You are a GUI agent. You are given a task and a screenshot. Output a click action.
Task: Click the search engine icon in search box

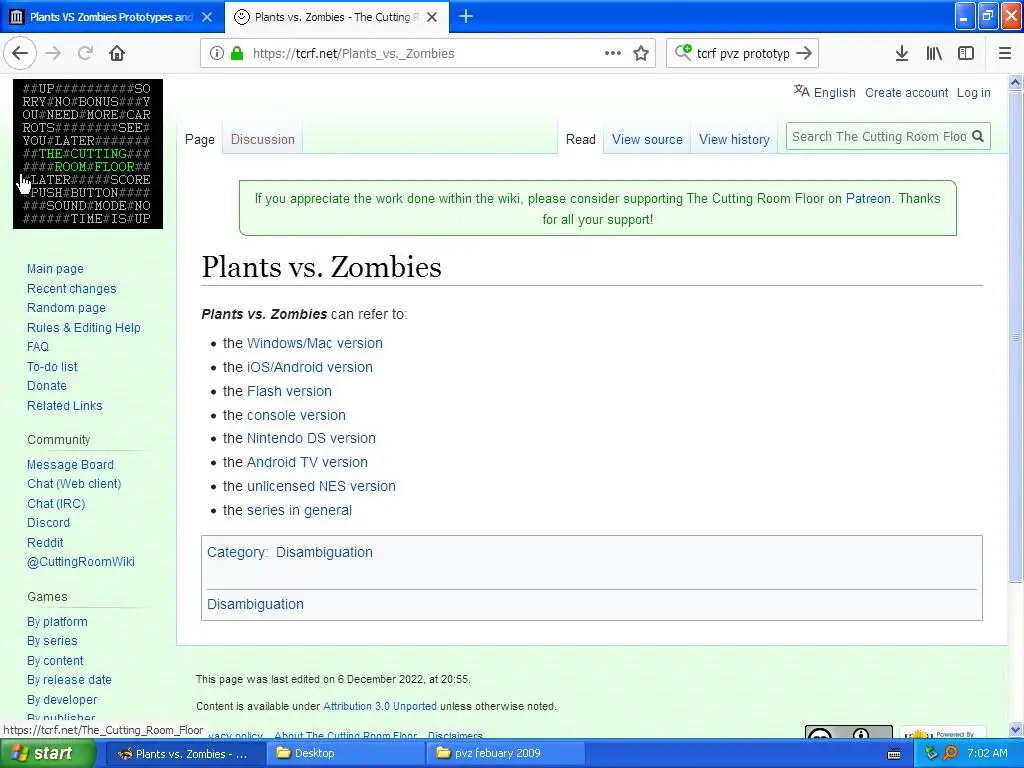coord(683,52)
